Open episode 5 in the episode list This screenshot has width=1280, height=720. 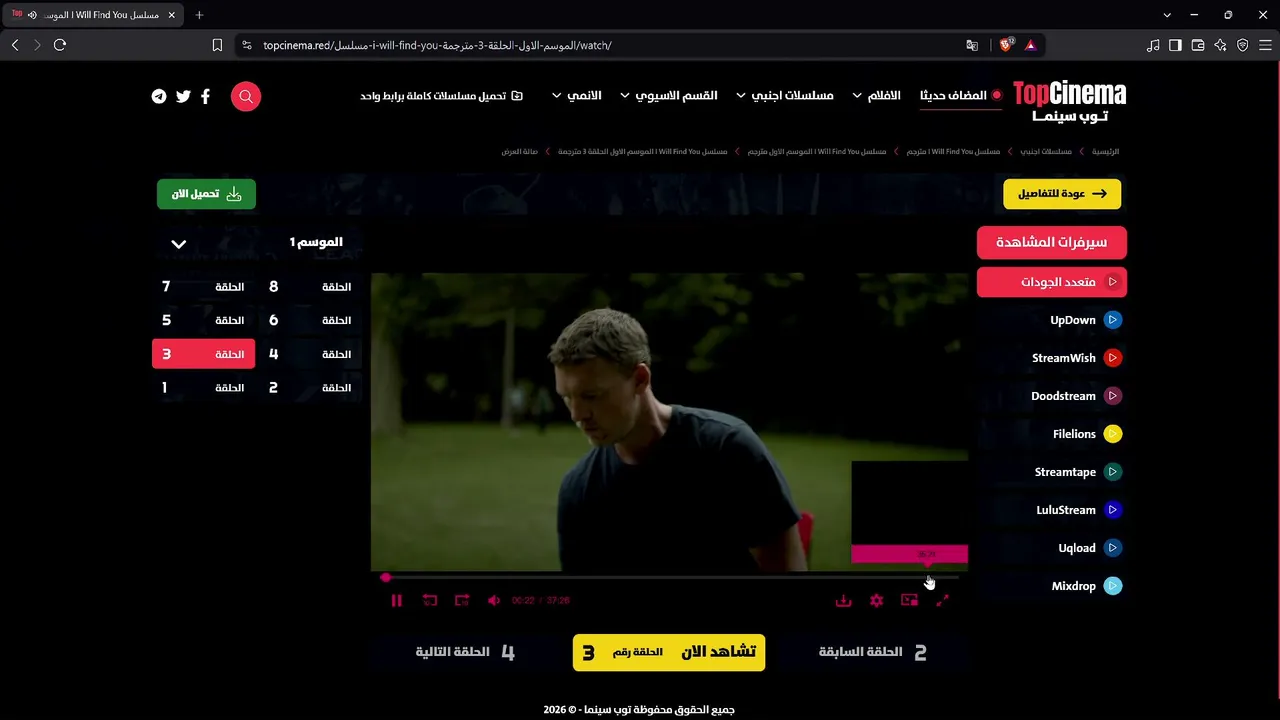pyautogui.click(x=203, y=320)
